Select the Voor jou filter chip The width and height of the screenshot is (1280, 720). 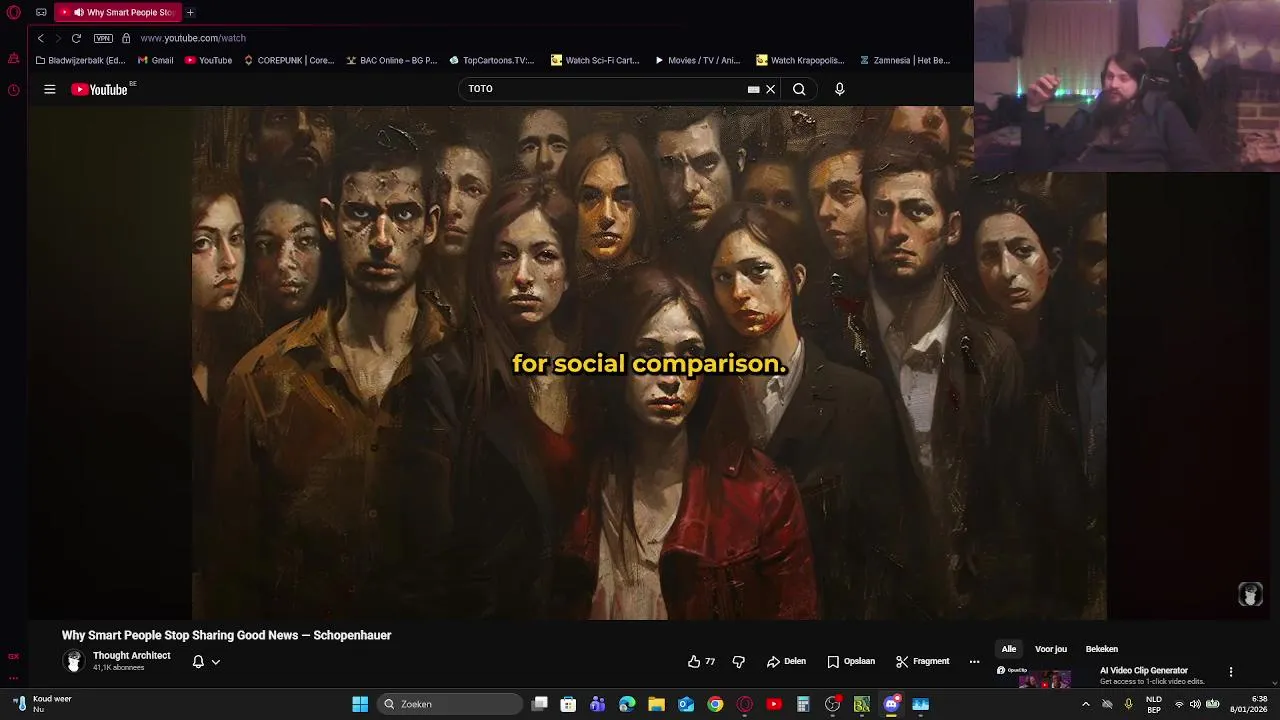pos(1051,649)
